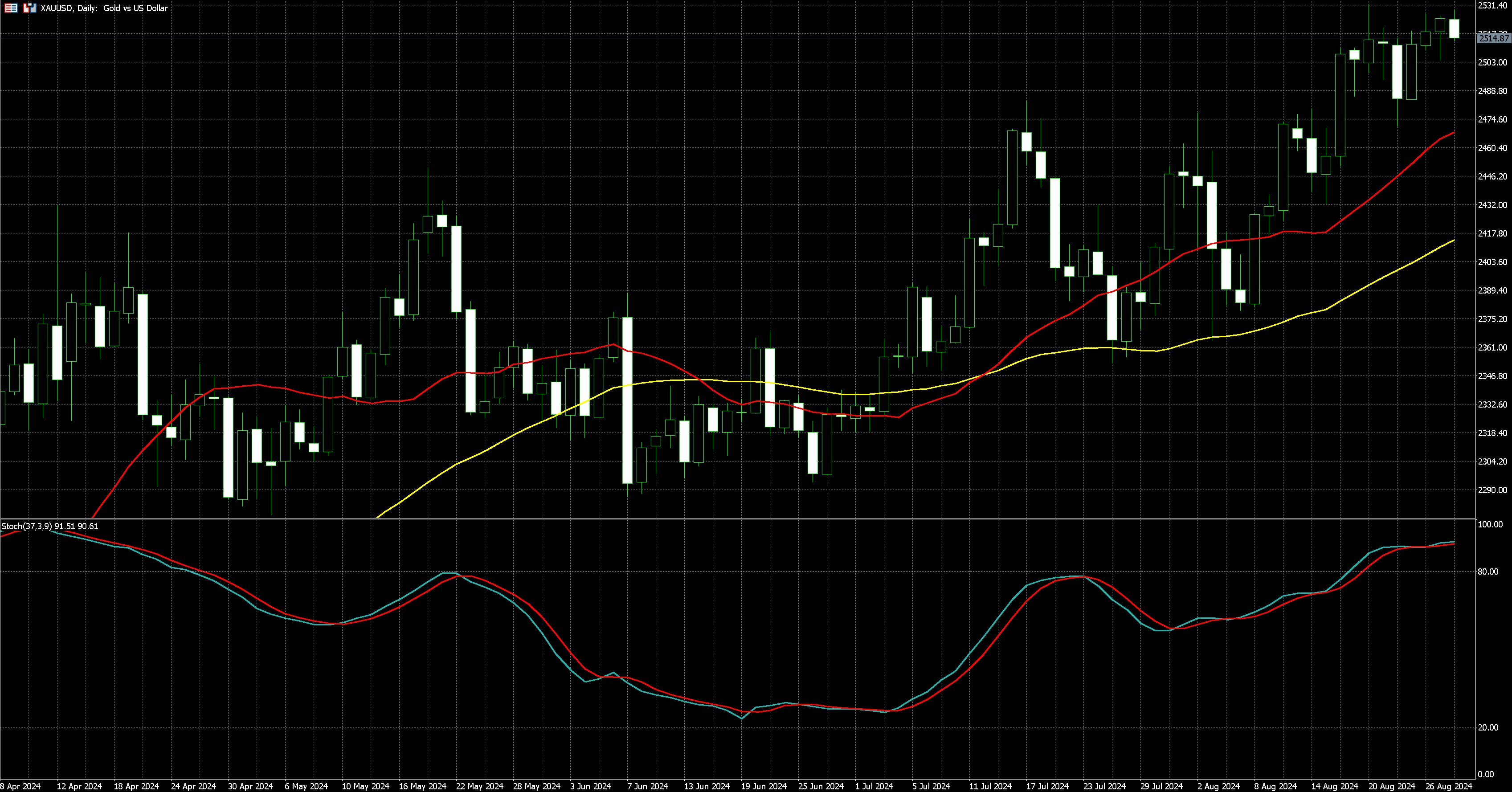Click the 2403.60 price scale label
This screenshot has height=792, width=1512.
(x=1492, y=262)
